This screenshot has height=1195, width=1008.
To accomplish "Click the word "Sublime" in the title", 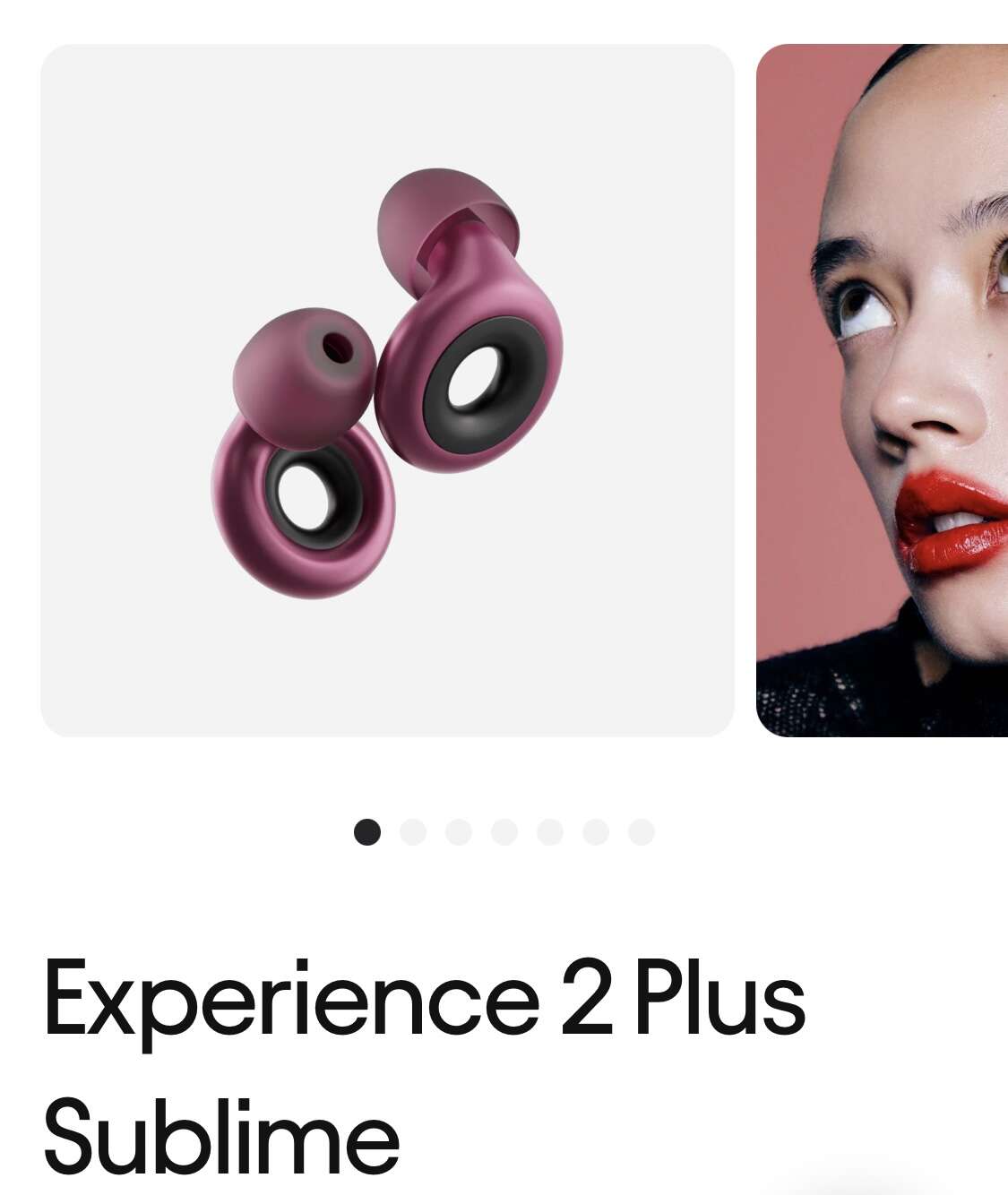I will point(220,1136).
